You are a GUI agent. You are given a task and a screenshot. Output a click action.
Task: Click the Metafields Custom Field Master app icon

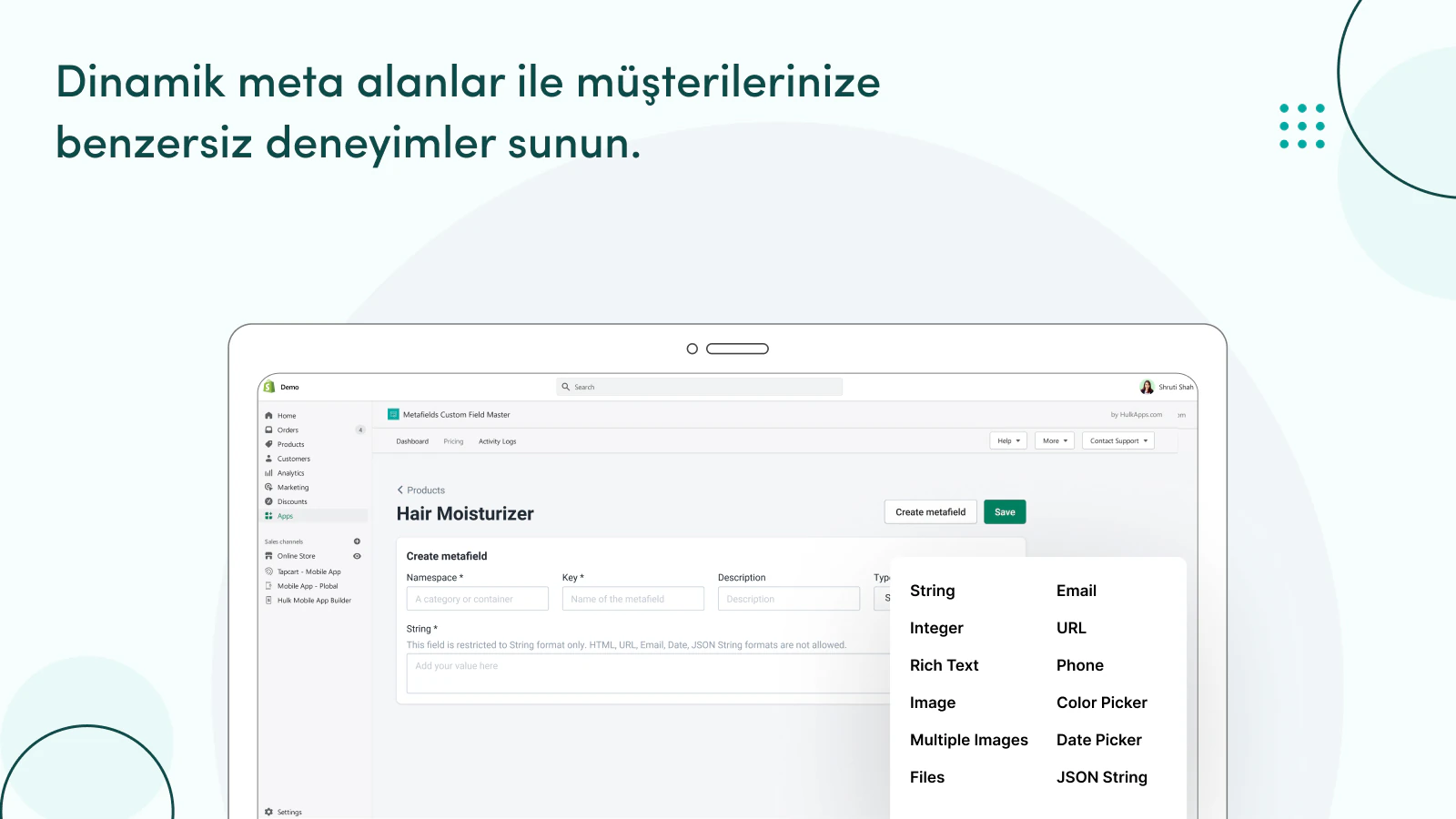[x=393, y=414]
